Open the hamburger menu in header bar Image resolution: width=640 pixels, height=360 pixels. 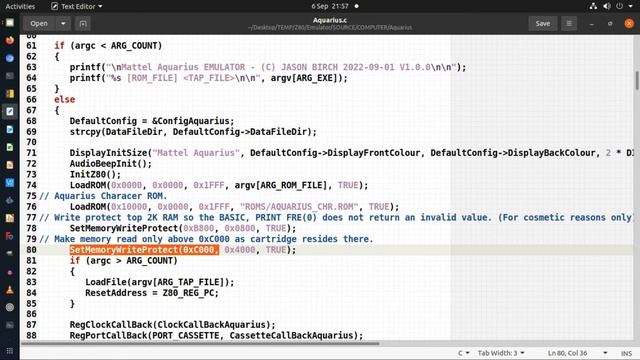(x=569, y=24)
